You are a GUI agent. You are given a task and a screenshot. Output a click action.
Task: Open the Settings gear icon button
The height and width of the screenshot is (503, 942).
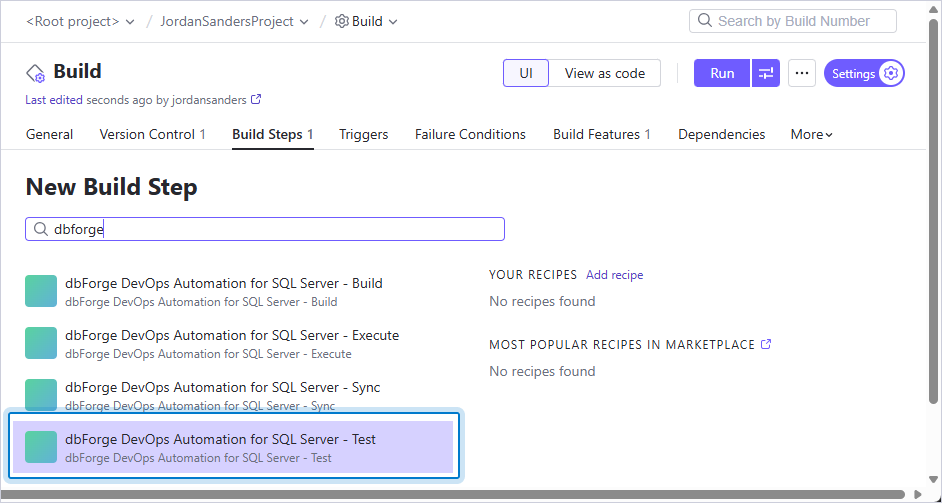(891, 73)
